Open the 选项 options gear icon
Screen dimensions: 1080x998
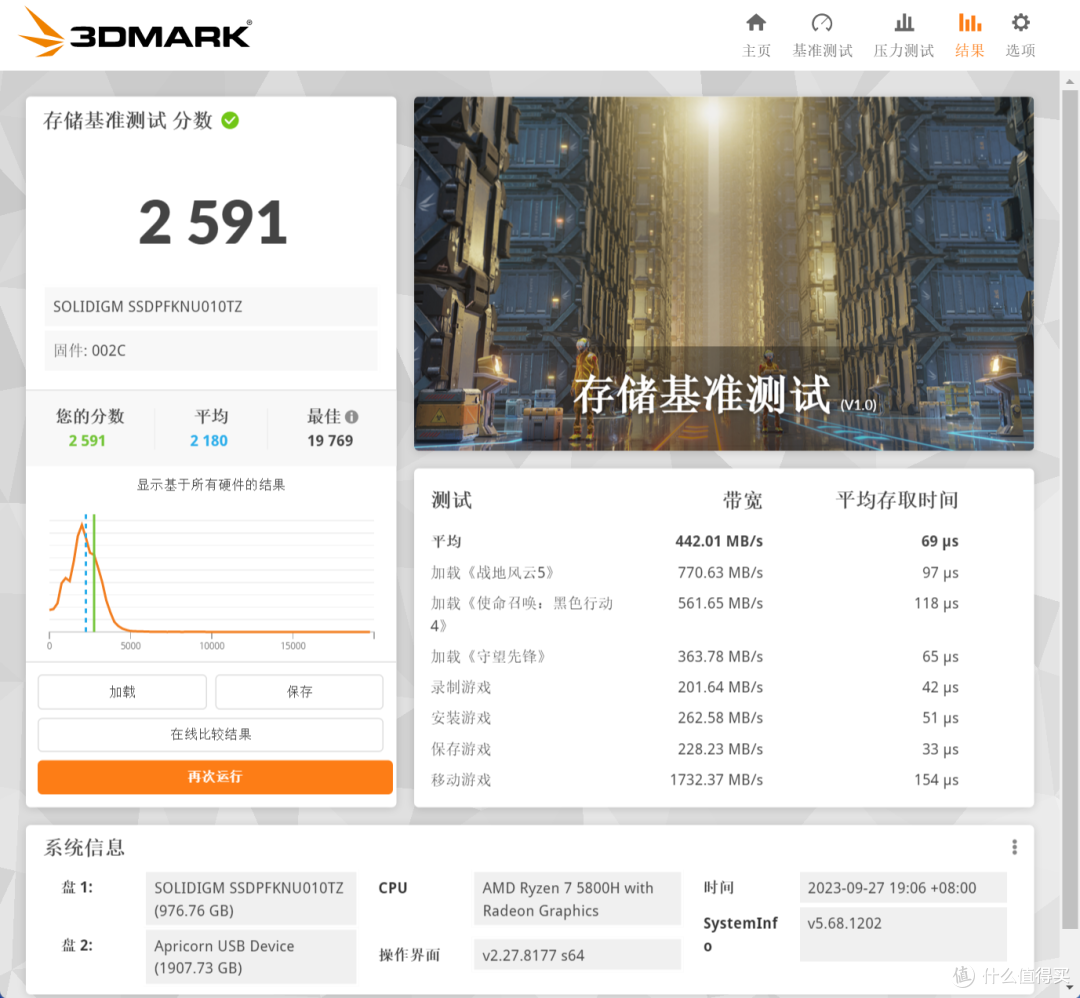(x=1020, y=23)
